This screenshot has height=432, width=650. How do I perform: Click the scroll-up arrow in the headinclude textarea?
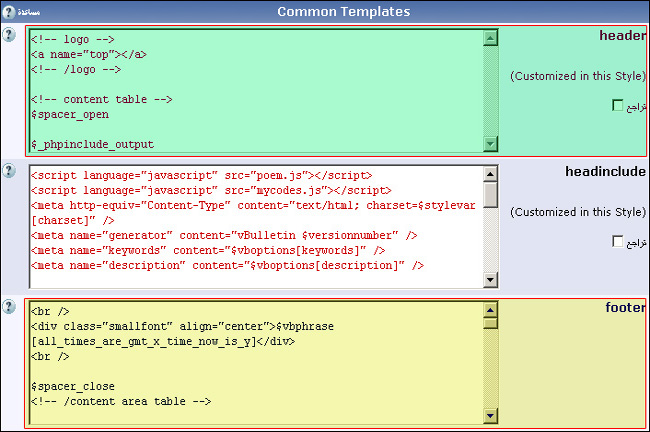point(490,174)
